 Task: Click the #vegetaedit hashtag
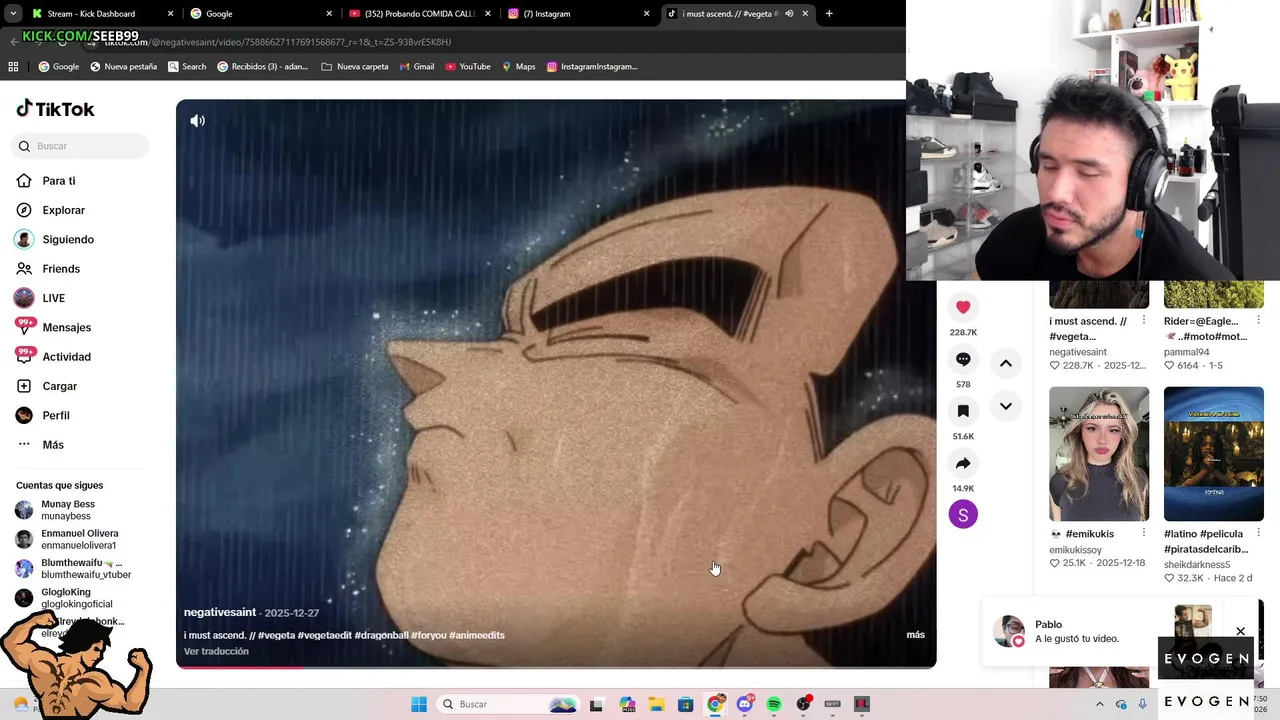pyautogui.click(x=325, y=635)
